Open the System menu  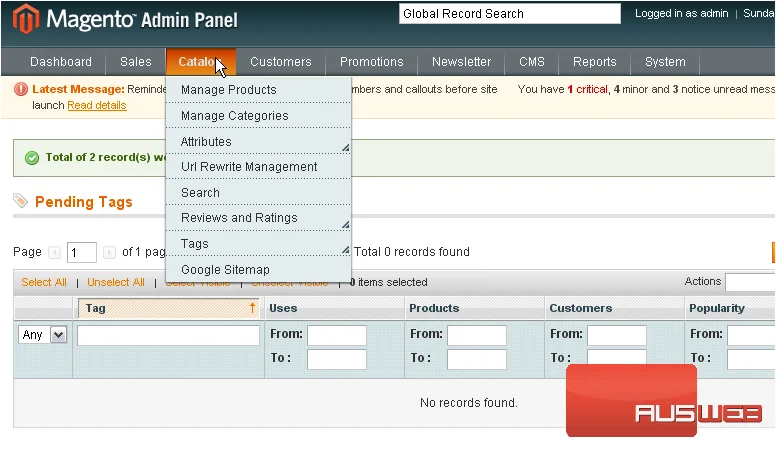click(665, 62)
